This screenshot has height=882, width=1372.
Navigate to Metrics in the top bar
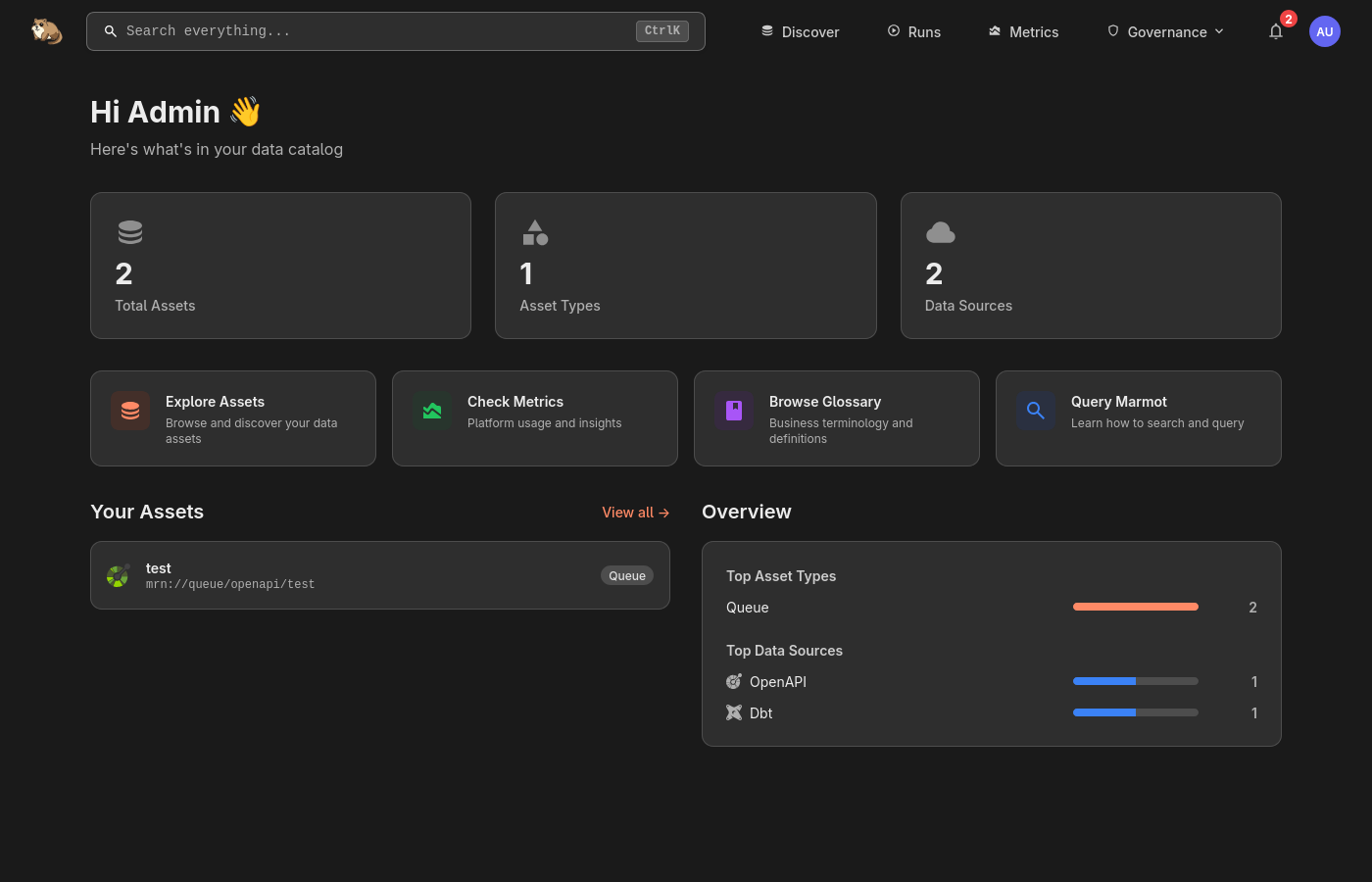click(1023, 31)
